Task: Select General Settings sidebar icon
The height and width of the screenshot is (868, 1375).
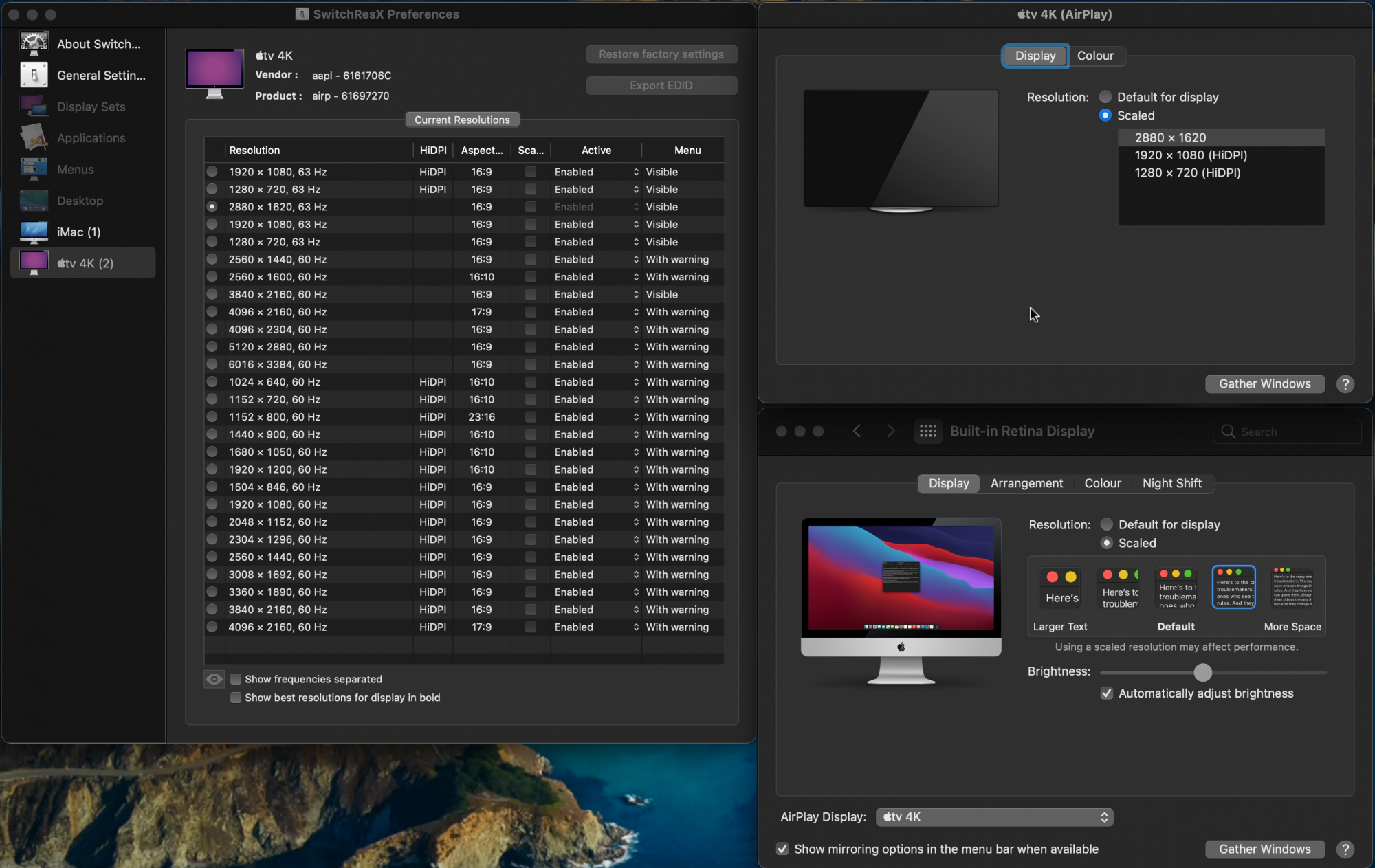Action: tap(34, 75)
